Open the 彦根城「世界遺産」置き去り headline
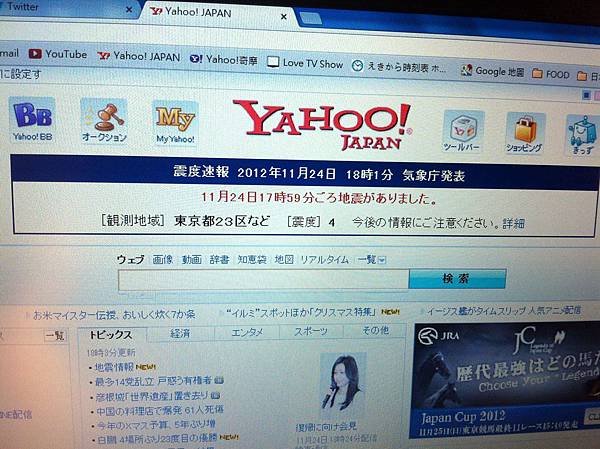The width and height of the screenshot is (600, 449). [x=152, y=395]
